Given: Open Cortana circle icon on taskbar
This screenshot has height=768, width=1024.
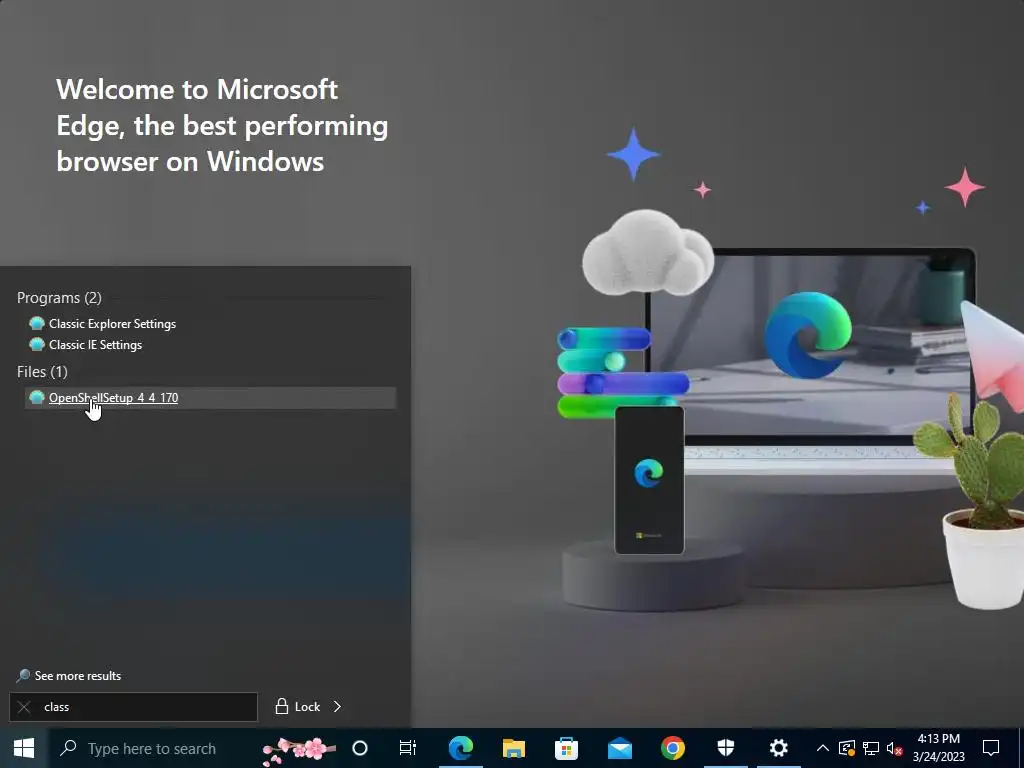Looking at the screenshot, I should click(x=360, y=748).
